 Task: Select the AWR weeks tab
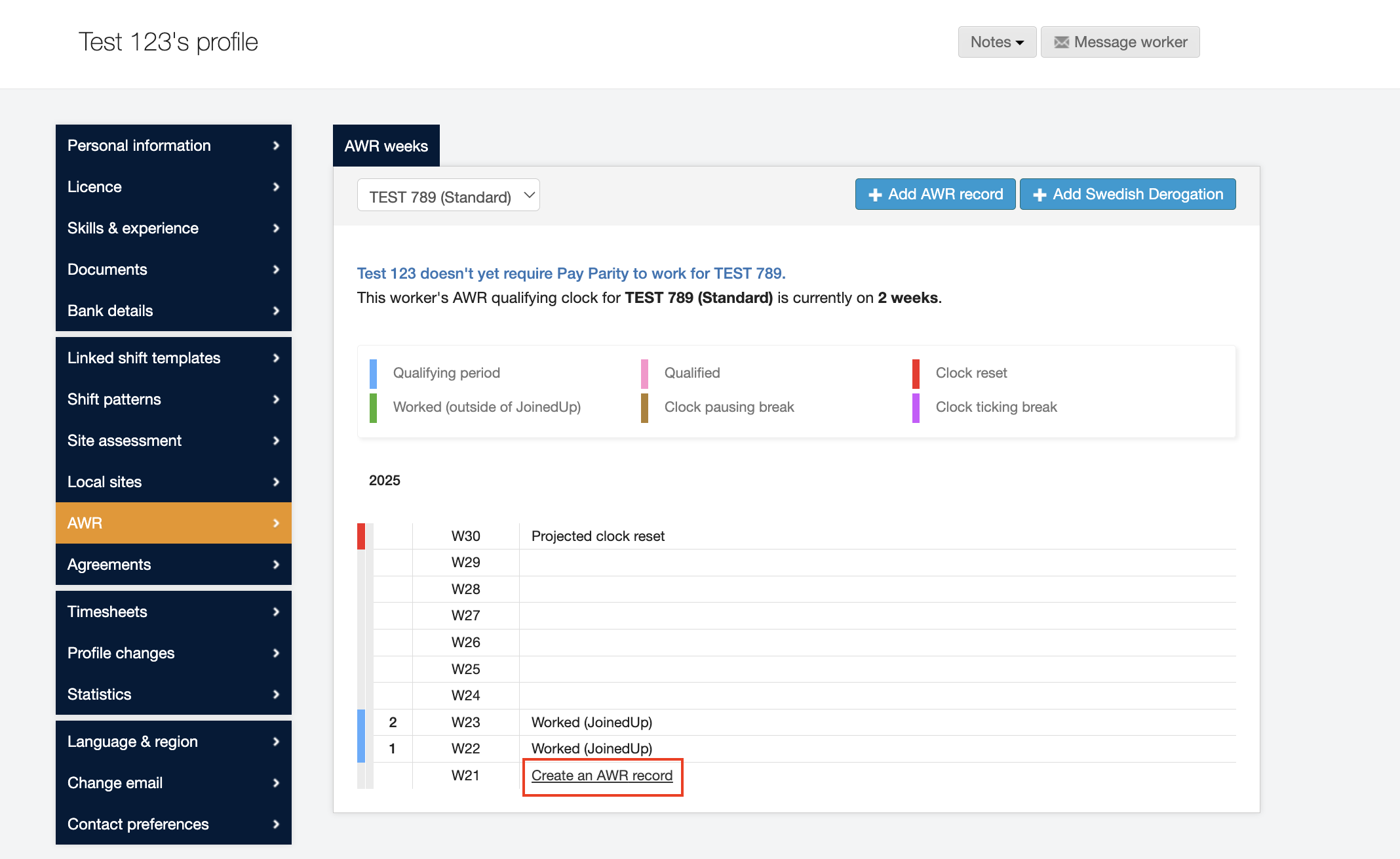[x=386, y=146]
